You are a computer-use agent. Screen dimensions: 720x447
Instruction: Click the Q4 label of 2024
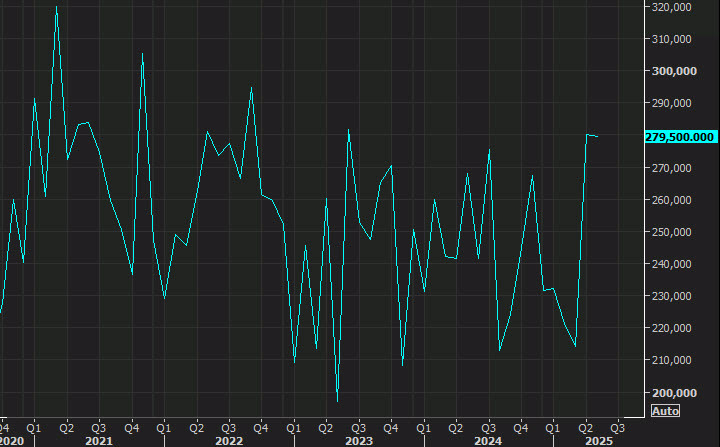[521, 428]
